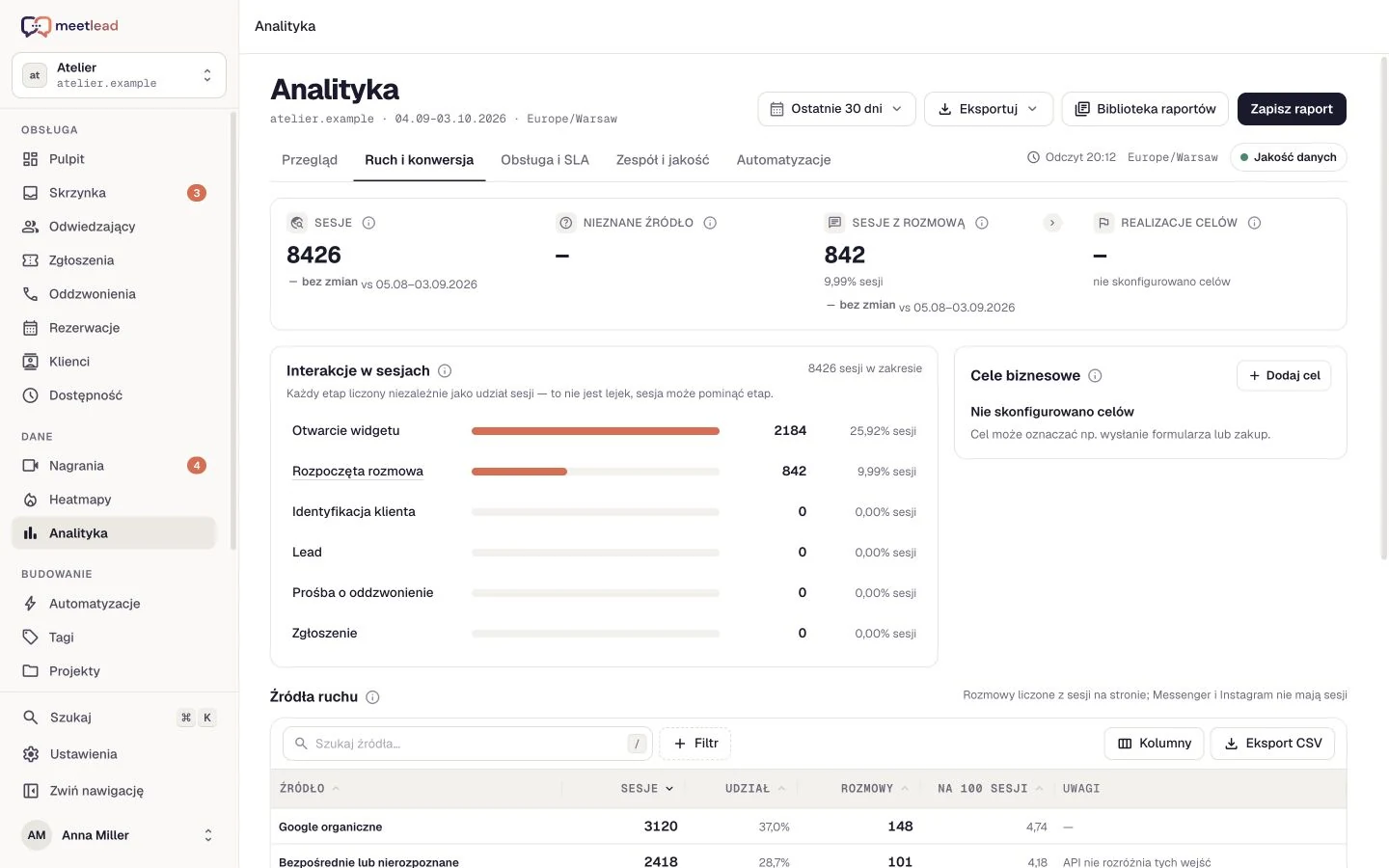Click the Automatyzacje lightning icon in sidebar
This screenshot has height=868, width=1389.
(x=31, y=604)
